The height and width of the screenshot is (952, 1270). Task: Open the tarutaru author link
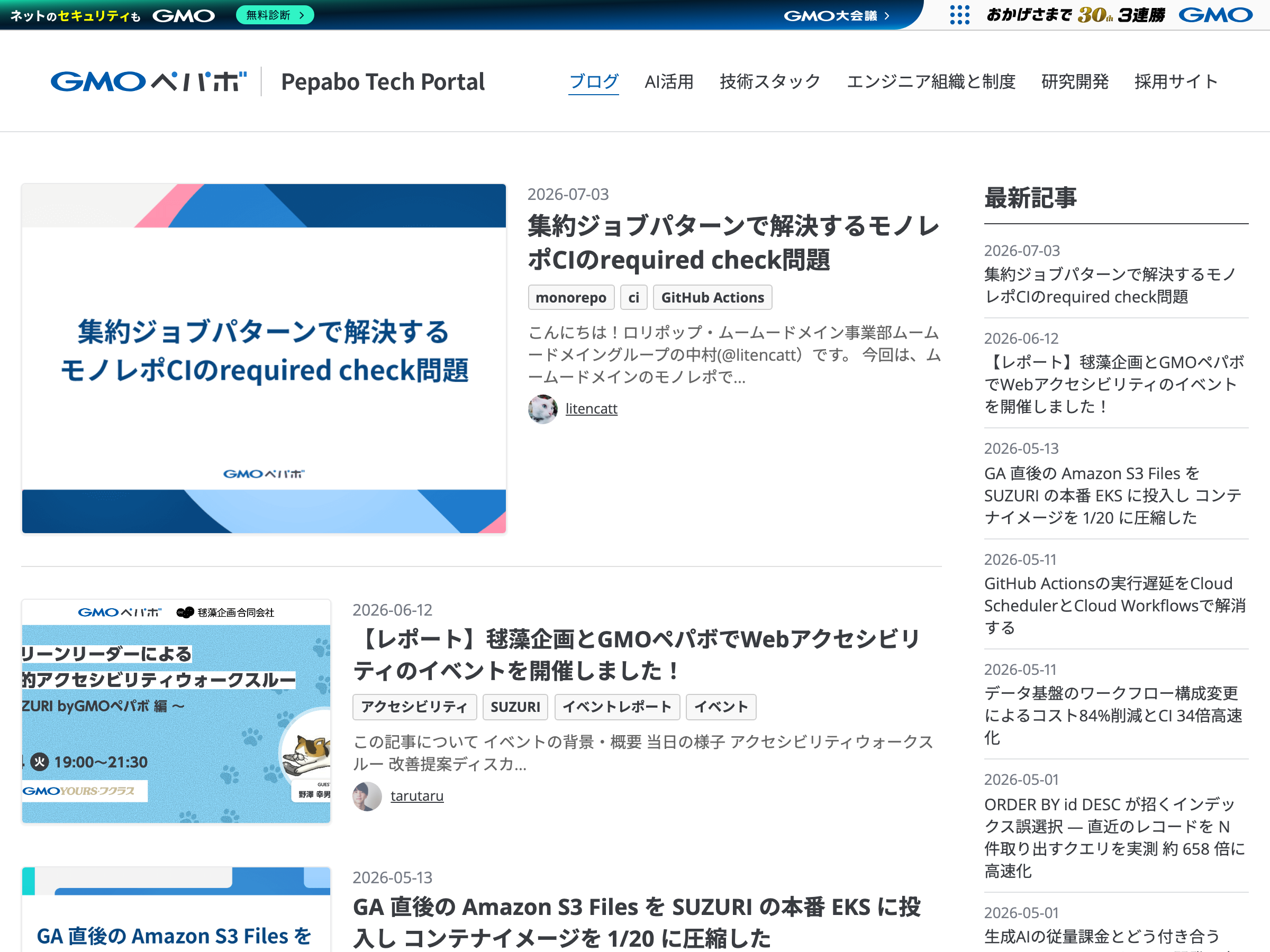tap(417, 796)
